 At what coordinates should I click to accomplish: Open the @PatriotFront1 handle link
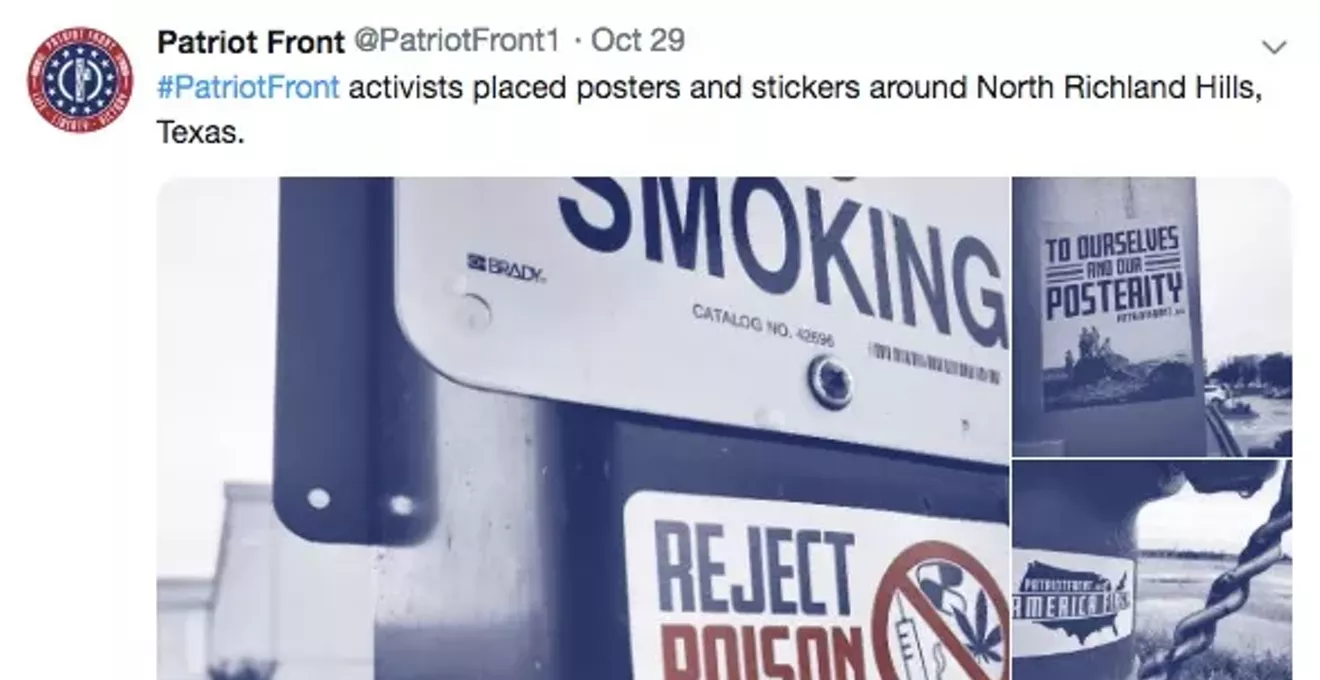coord(455,41)
